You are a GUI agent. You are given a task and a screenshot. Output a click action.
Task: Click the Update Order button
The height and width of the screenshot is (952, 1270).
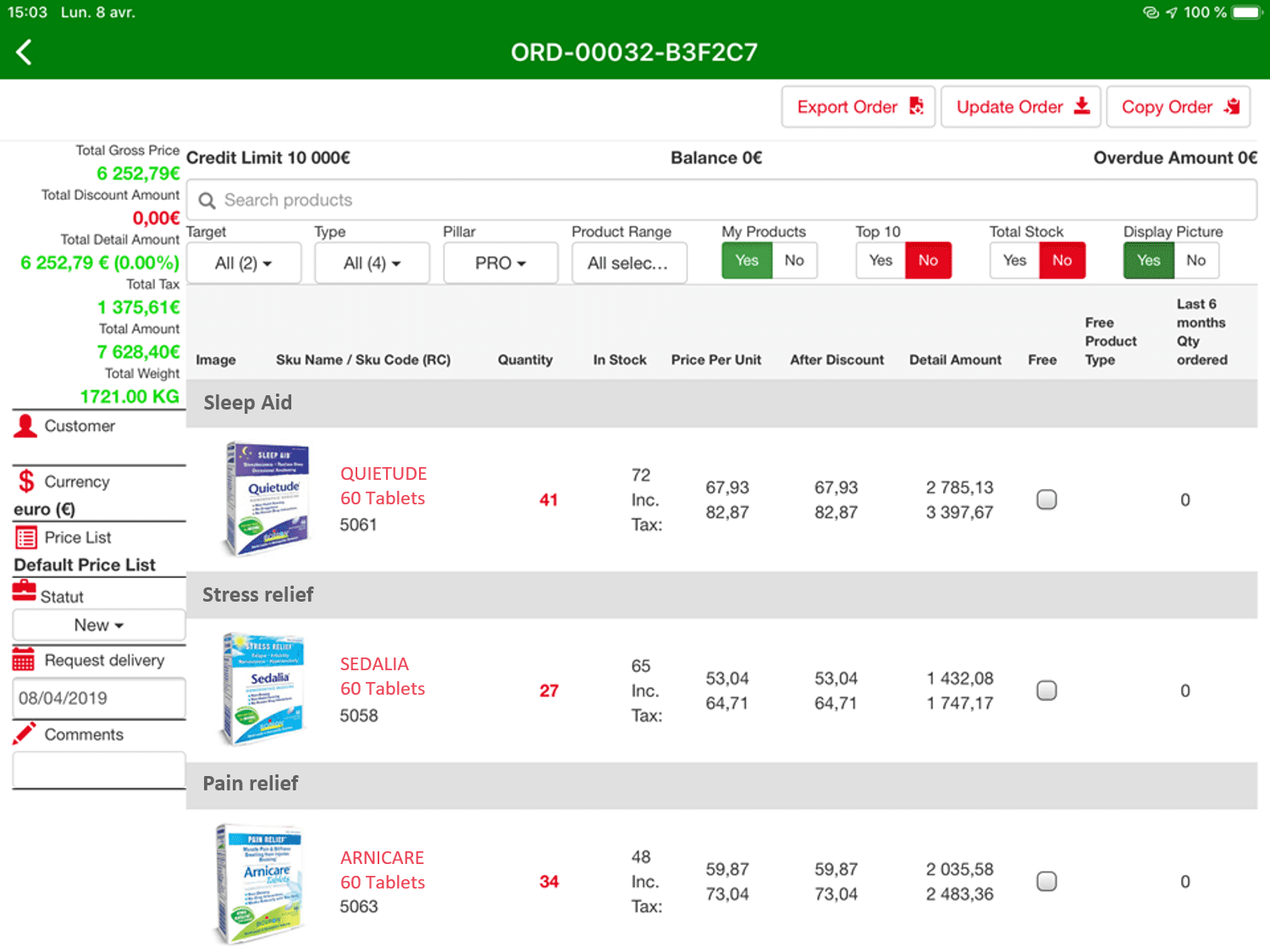(1020, 107)
